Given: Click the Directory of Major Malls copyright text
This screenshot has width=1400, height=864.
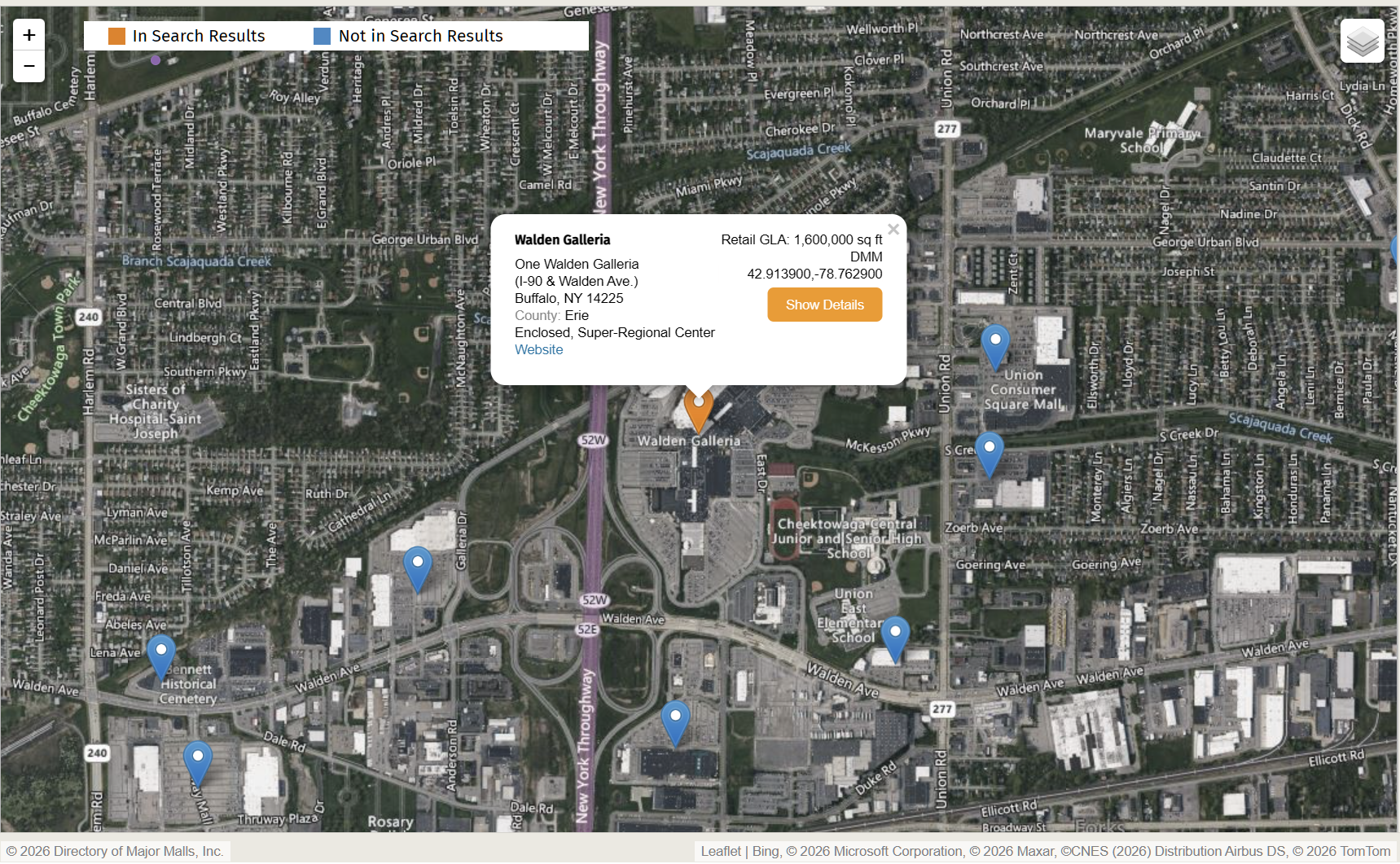Looking at the screenshot, I should tap(115, 851).
